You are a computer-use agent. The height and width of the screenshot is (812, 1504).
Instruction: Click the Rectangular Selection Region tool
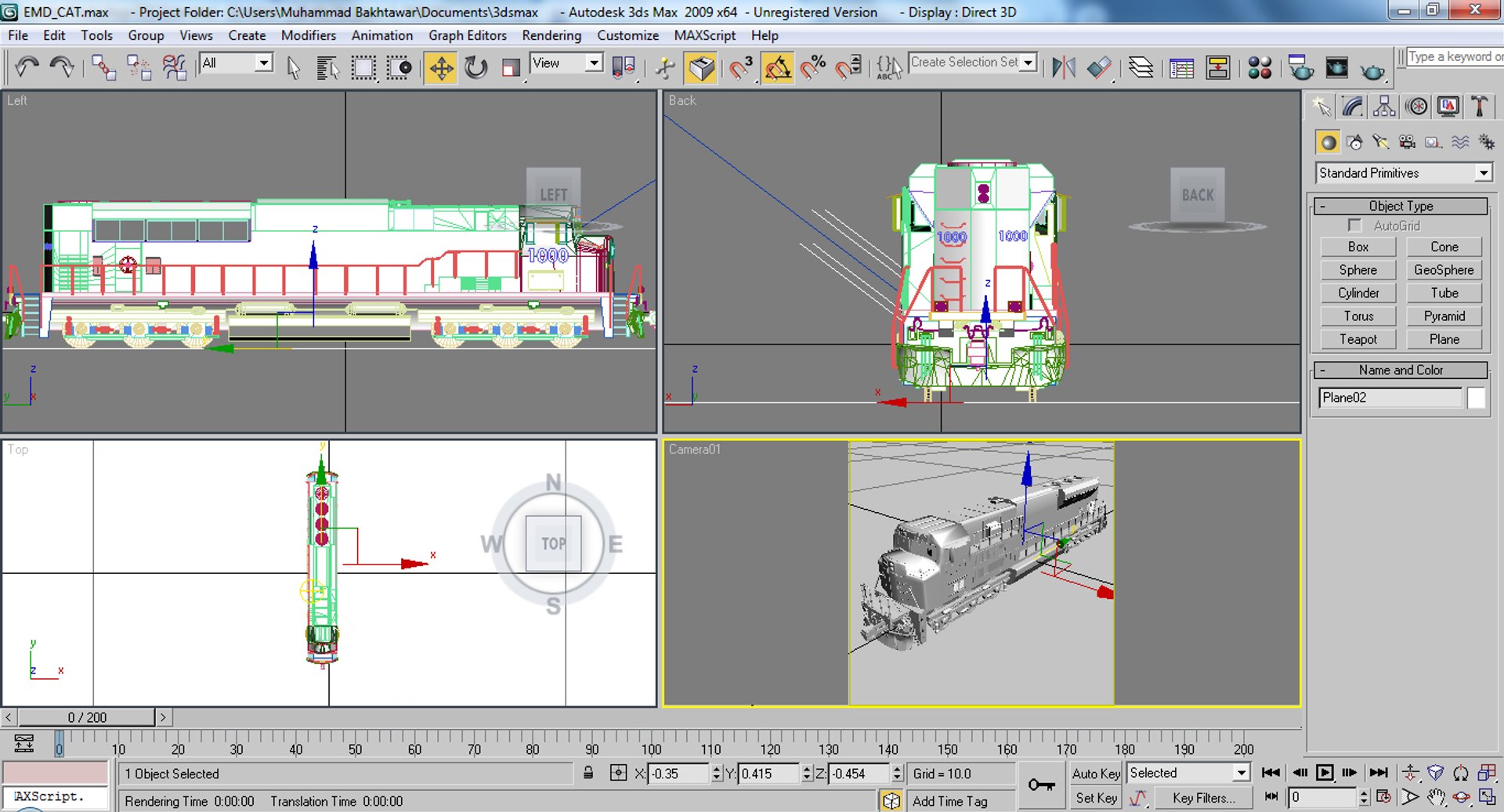[x=363, y=67]
